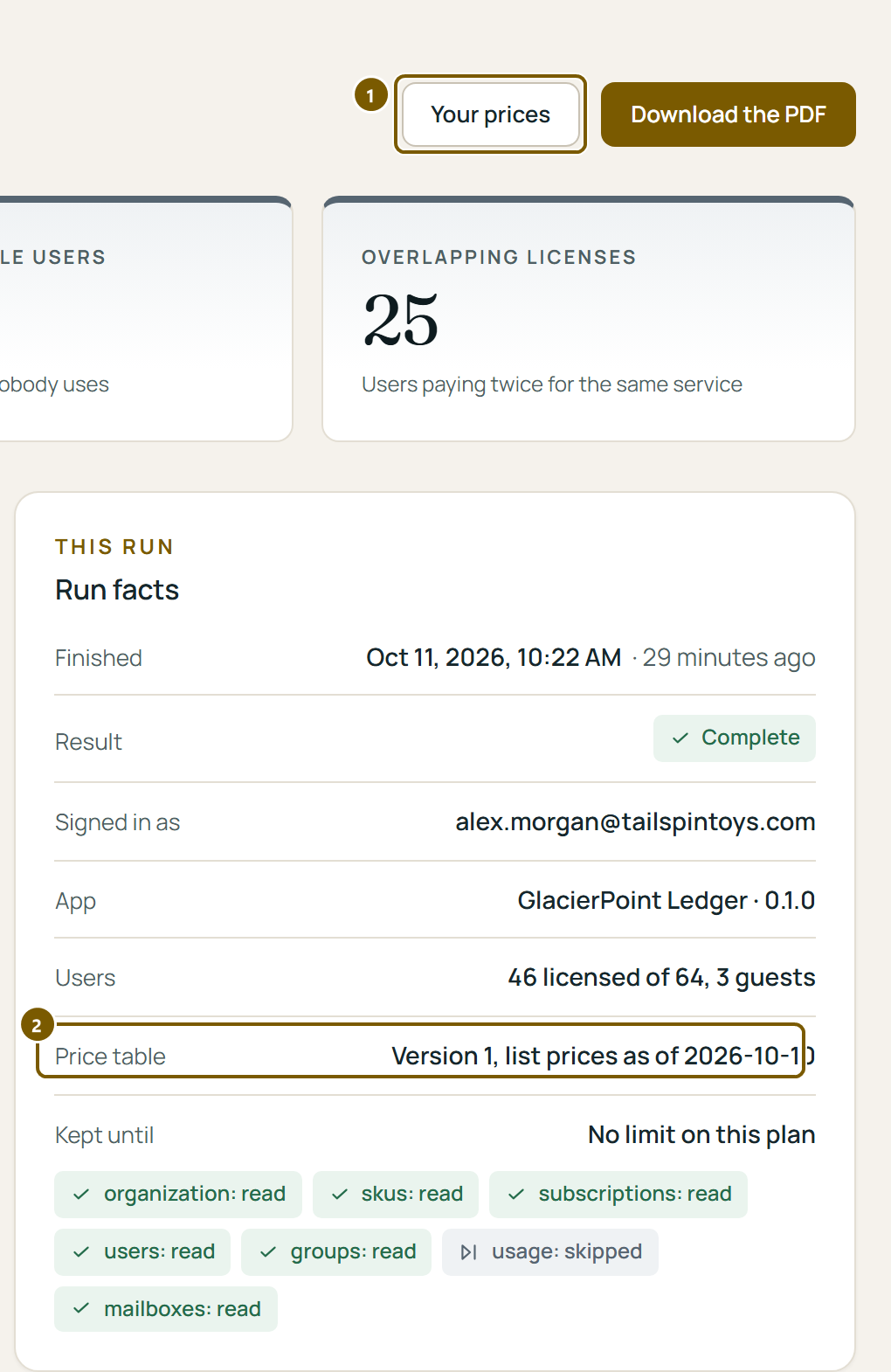The image size is (891, 1372).
Task: Click checkmark icon on skus: read chip
Action: coord(340,1194)
